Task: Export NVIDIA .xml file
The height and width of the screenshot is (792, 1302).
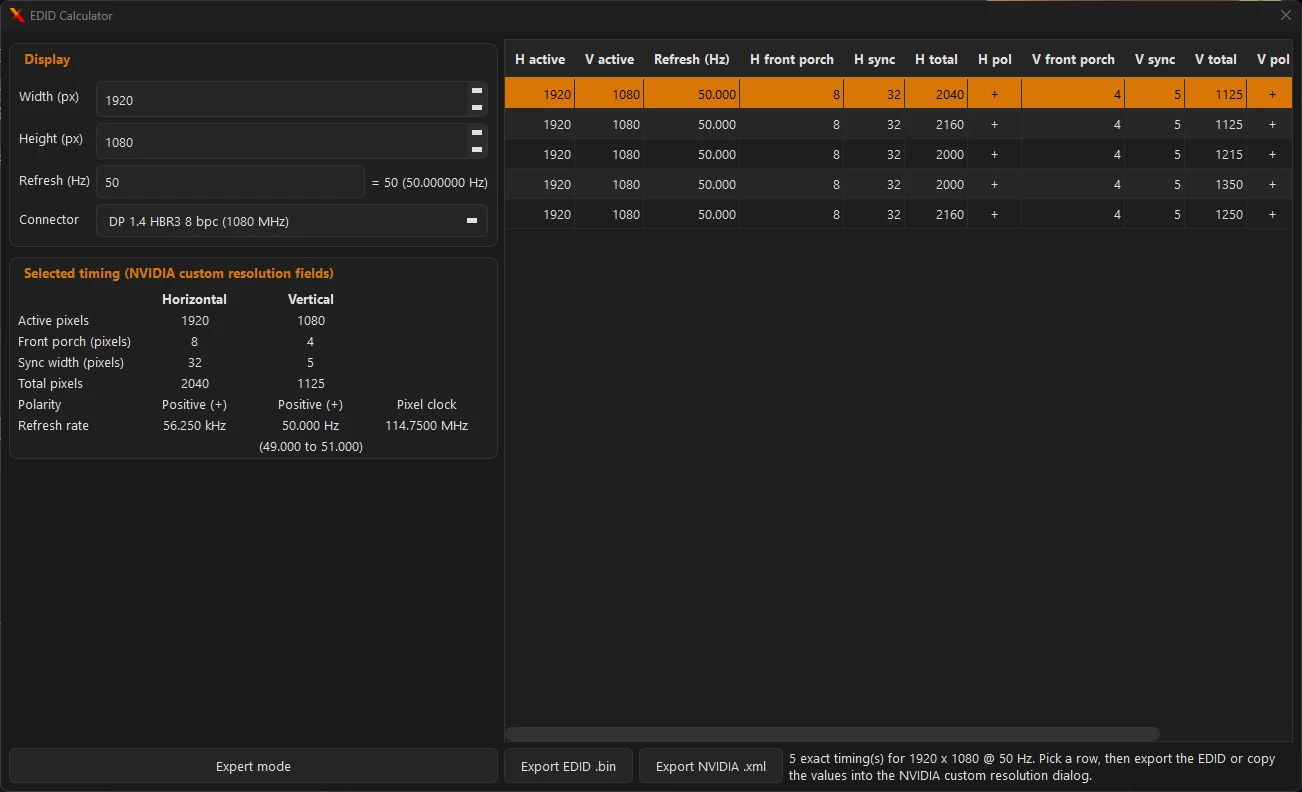Action: pyautogui.click(x=711, y=766)
